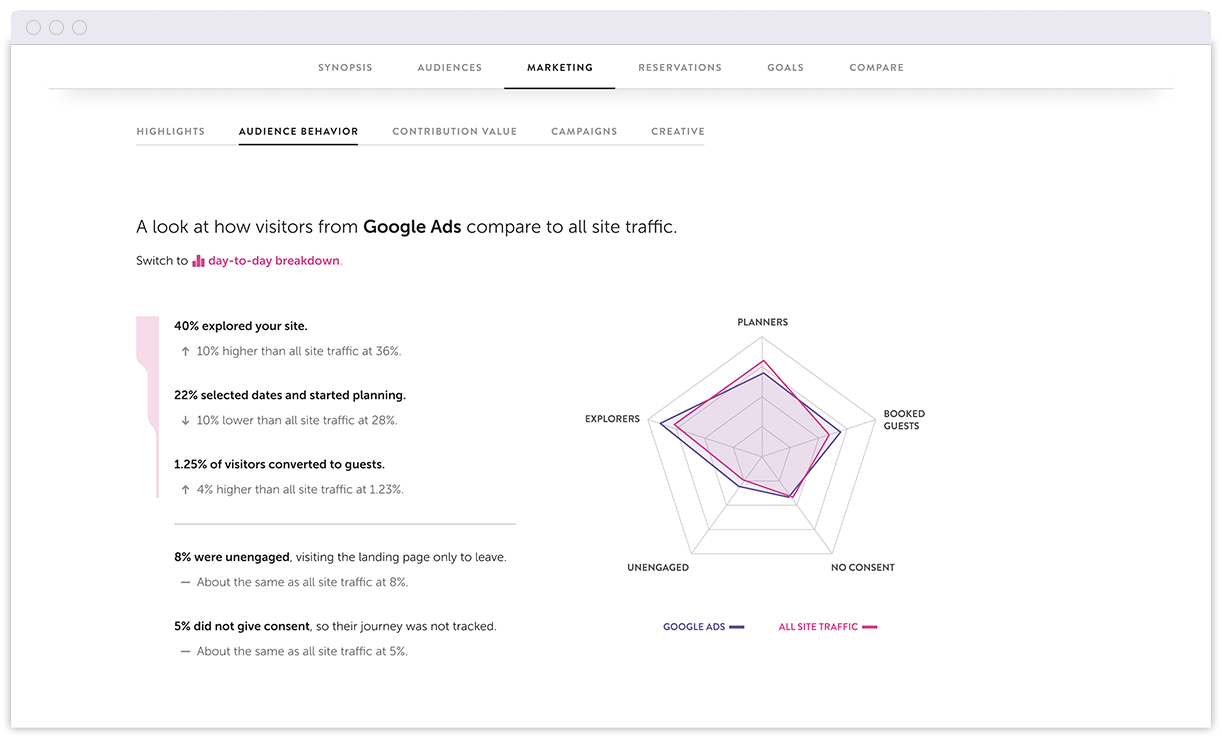The width and height of the screenshot is (1222, 752).
Task: Switch to the Highlights sub-tab
Action: 171,132
